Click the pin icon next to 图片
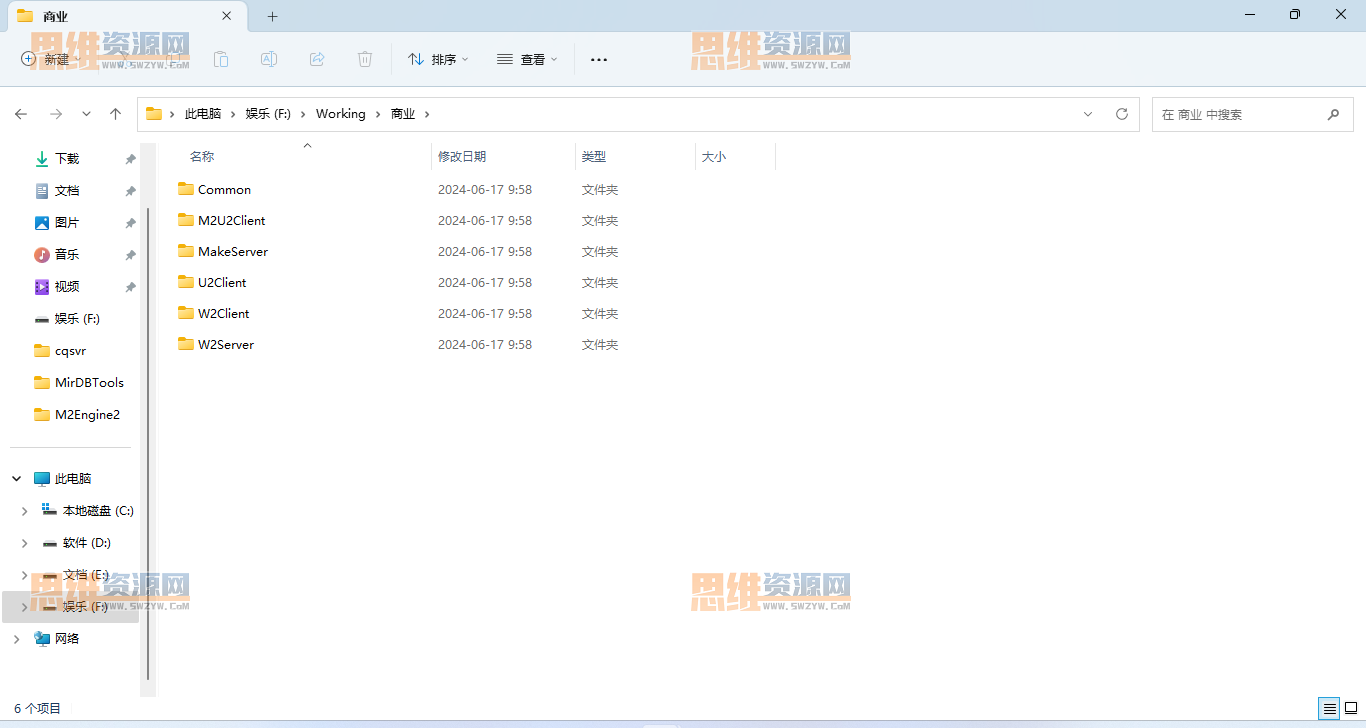Viewport: 1366px width, 728px height. 130,223
